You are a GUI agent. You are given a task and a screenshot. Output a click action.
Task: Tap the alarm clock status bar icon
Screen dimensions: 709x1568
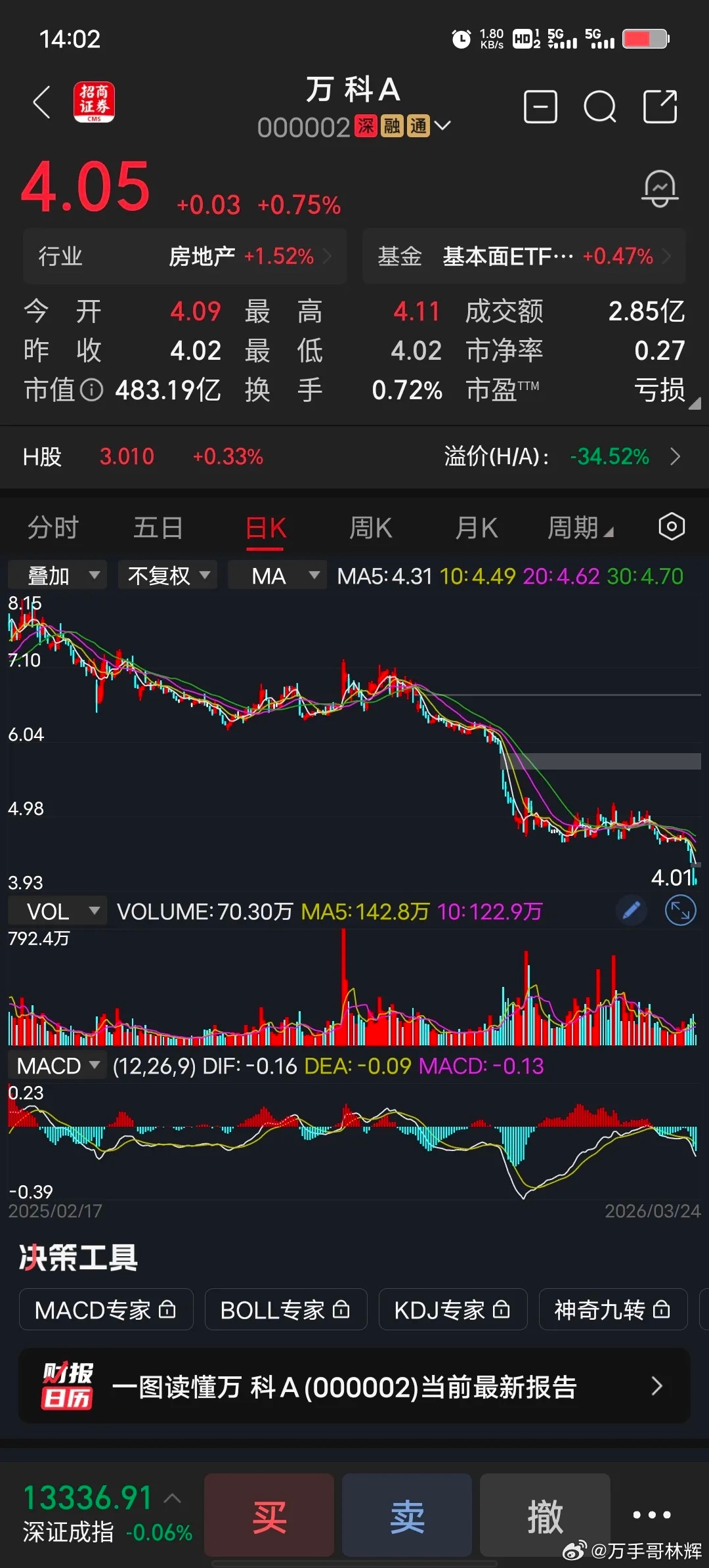[462, 39]
